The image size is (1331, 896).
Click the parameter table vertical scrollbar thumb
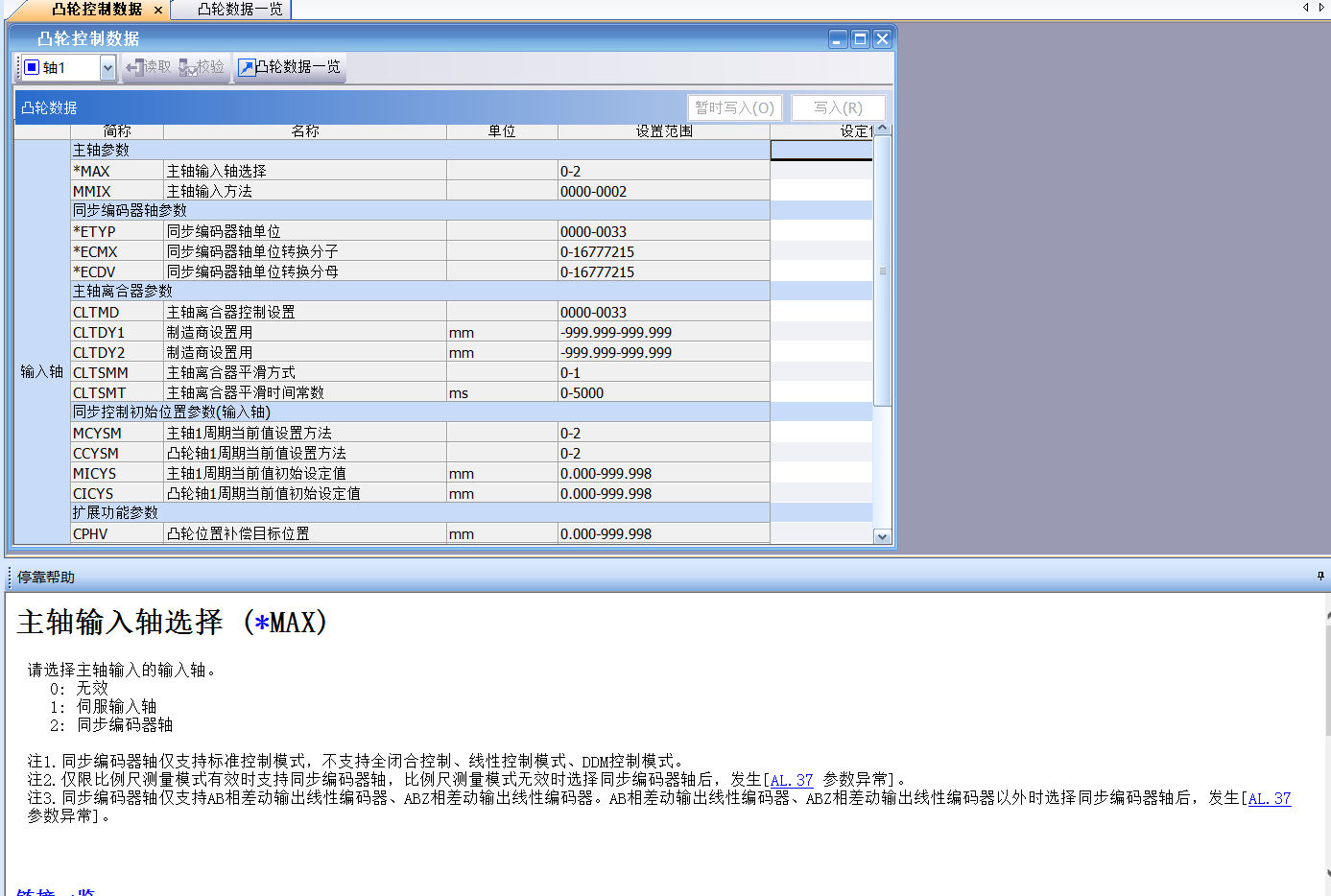tap(882, 271)
